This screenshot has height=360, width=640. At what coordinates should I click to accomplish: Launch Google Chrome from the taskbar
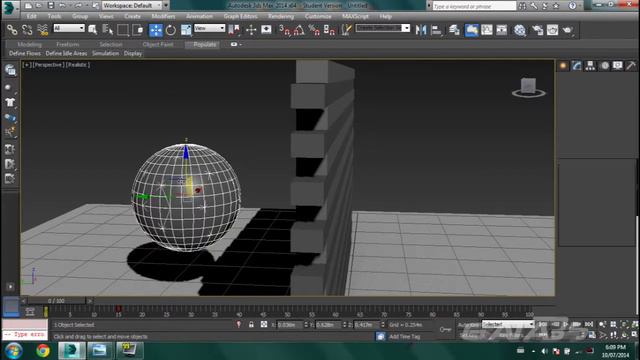point(43,351)
